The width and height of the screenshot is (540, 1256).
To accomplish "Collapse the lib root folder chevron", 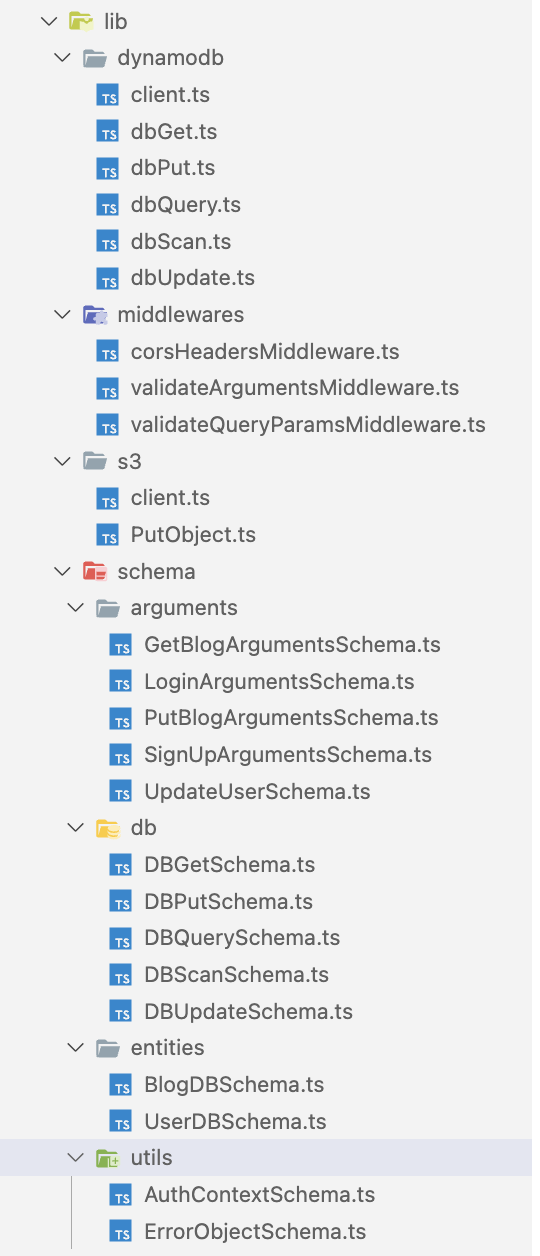I will (x=47, y=21).
